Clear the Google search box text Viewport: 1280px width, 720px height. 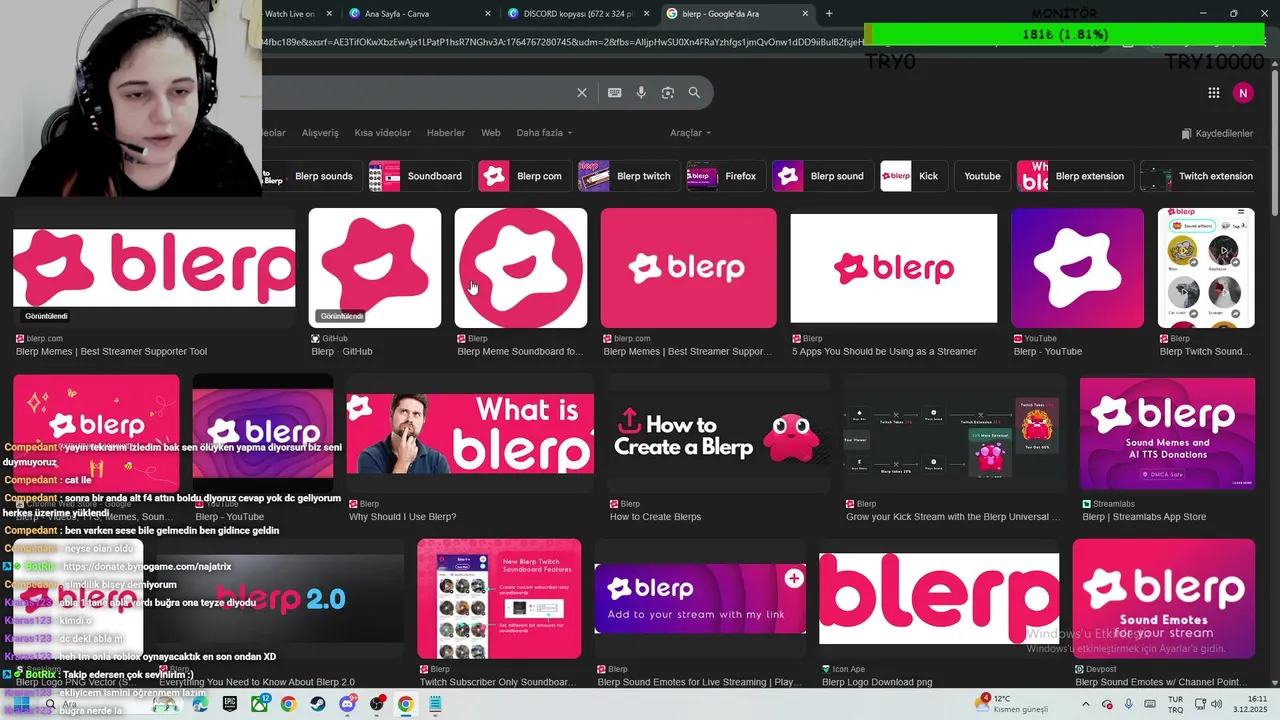(x=582, y=92)
